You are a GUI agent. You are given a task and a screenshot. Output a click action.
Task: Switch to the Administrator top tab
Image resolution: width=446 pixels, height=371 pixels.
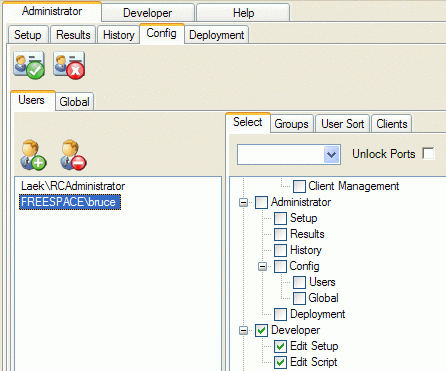52,11
